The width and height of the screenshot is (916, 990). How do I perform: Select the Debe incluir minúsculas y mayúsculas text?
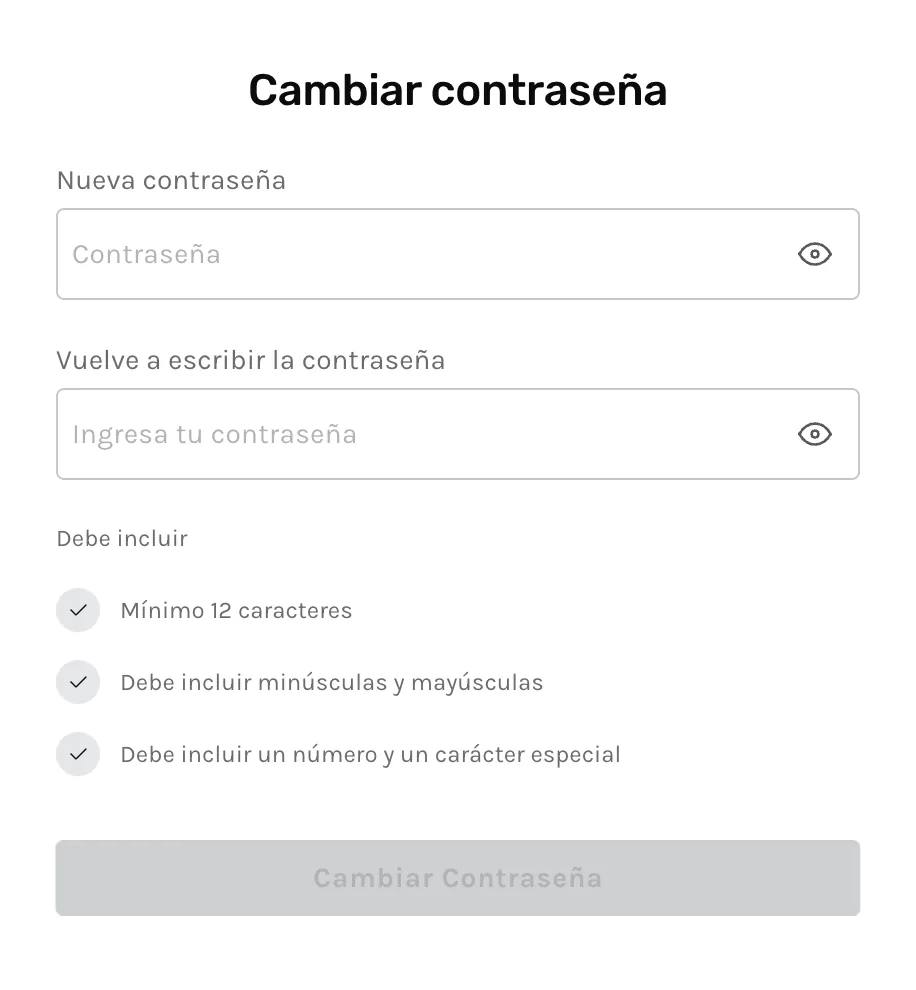pos(331,683)
